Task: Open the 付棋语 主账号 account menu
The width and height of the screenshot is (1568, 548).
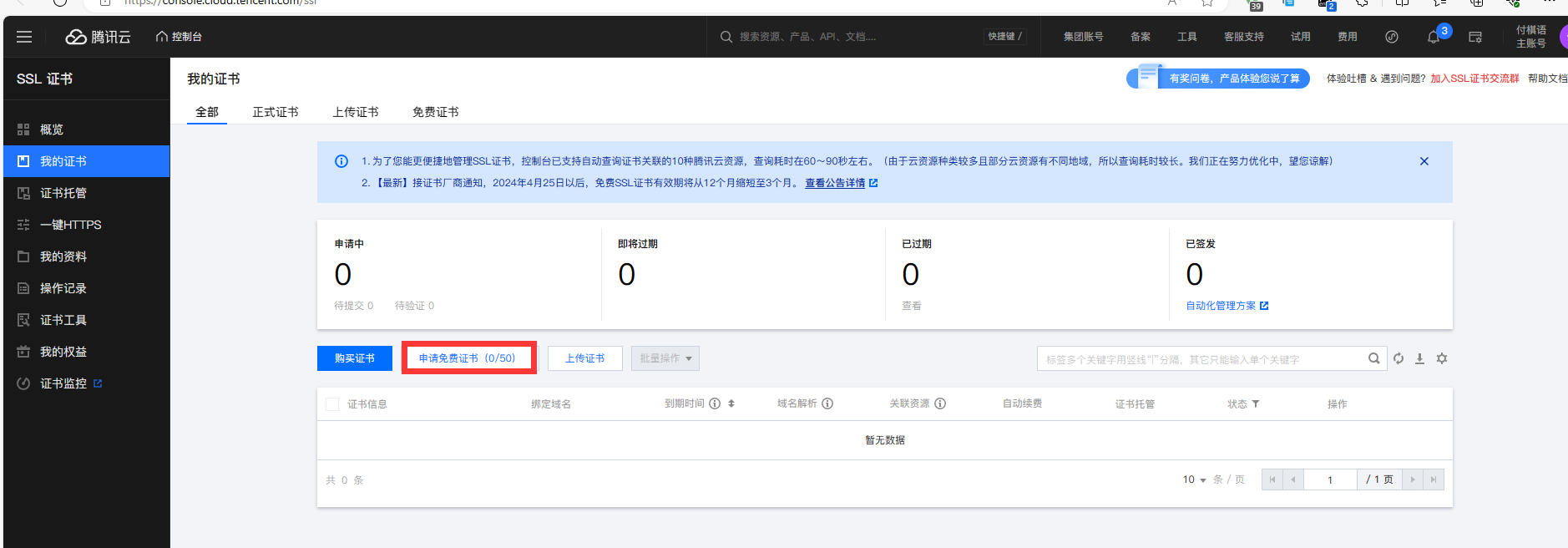Action: pyautogui.click(x=1532, y=37)
